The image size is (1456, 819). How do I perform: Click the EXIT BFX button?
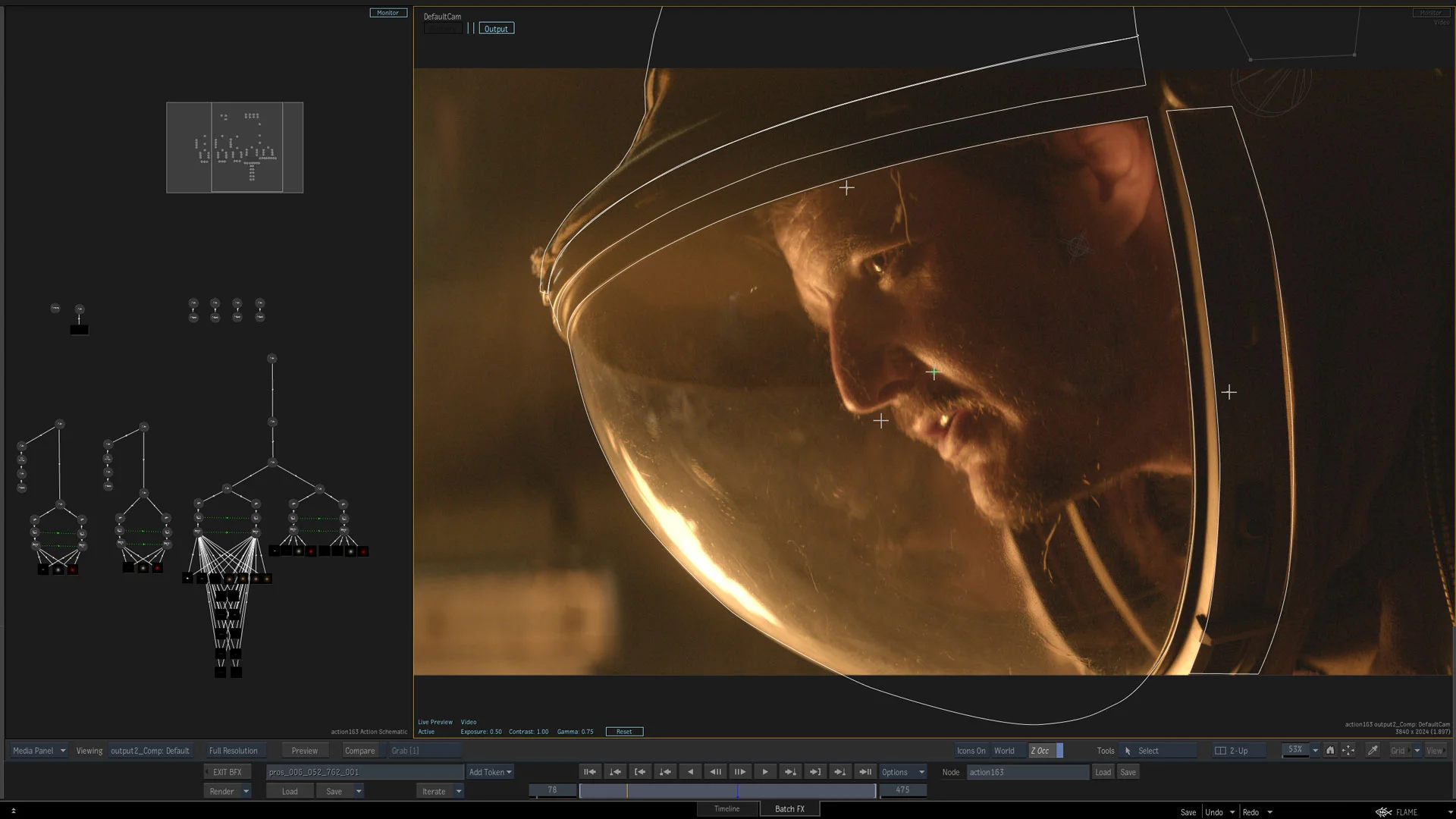227,772
